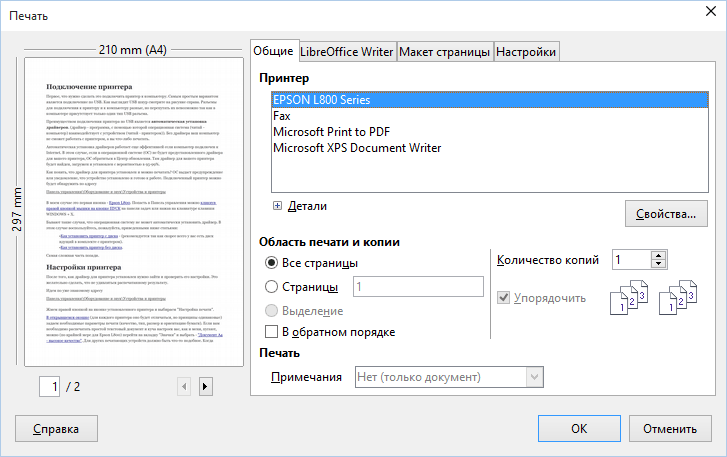
Task: Open the 'Макет страницы' tab
Action: coord(444,51)
